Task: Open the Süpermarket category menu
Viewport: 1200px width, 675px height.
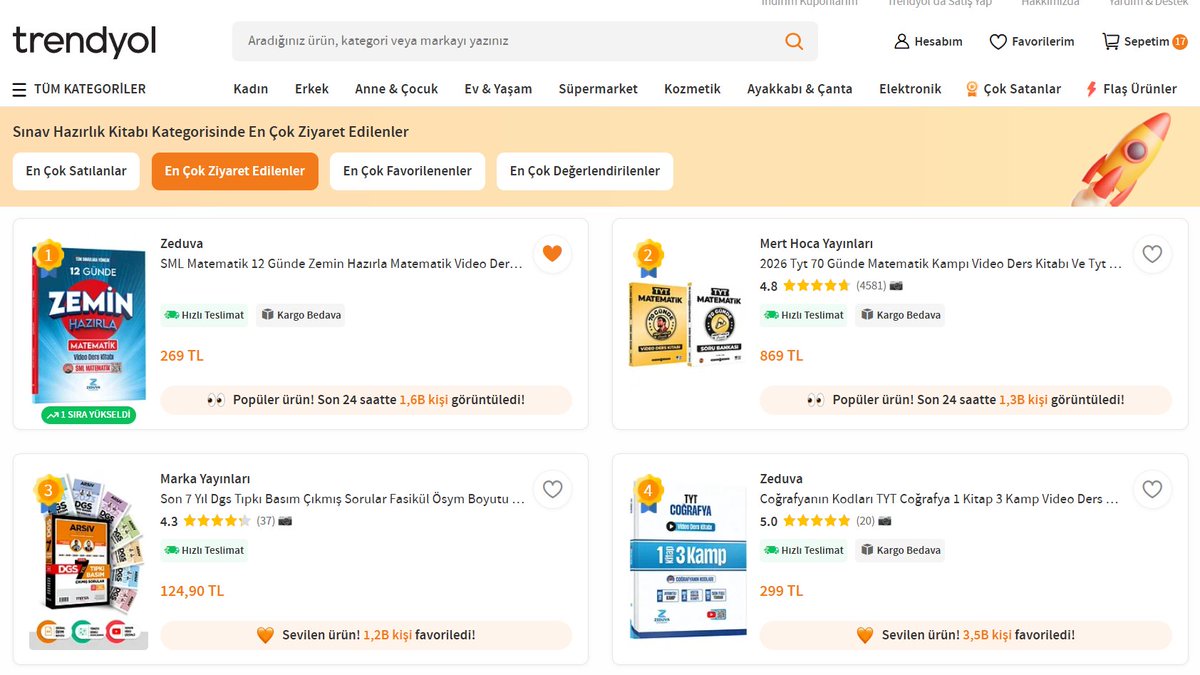Action: (x=598, y=89)
